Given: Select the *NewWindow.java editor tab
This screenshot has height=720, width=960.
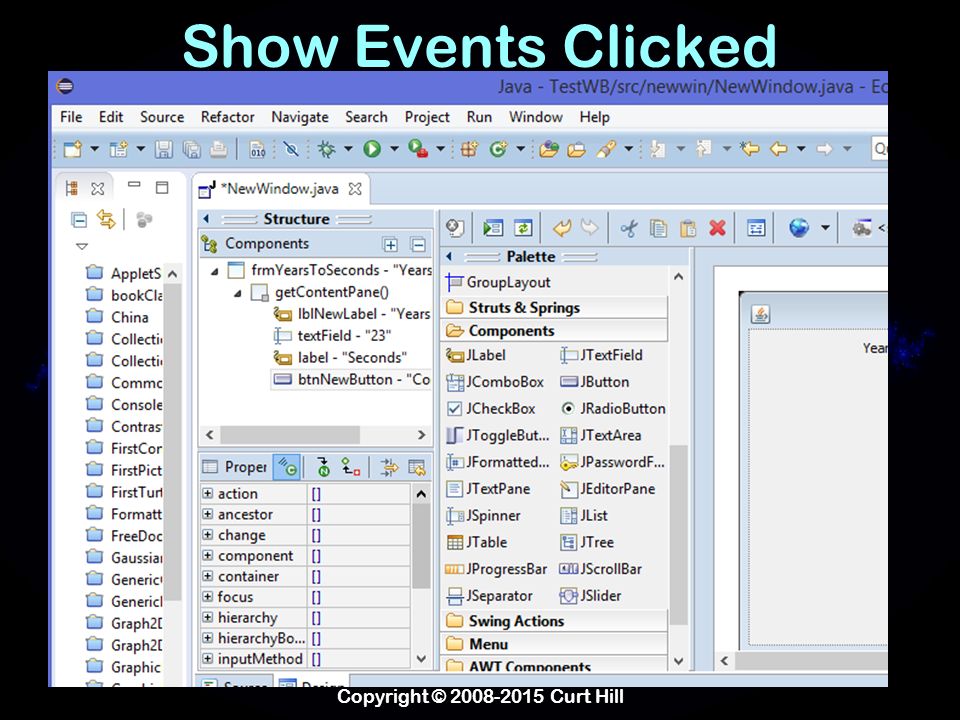Looking at the screenshot, I should tap(279, 189).
